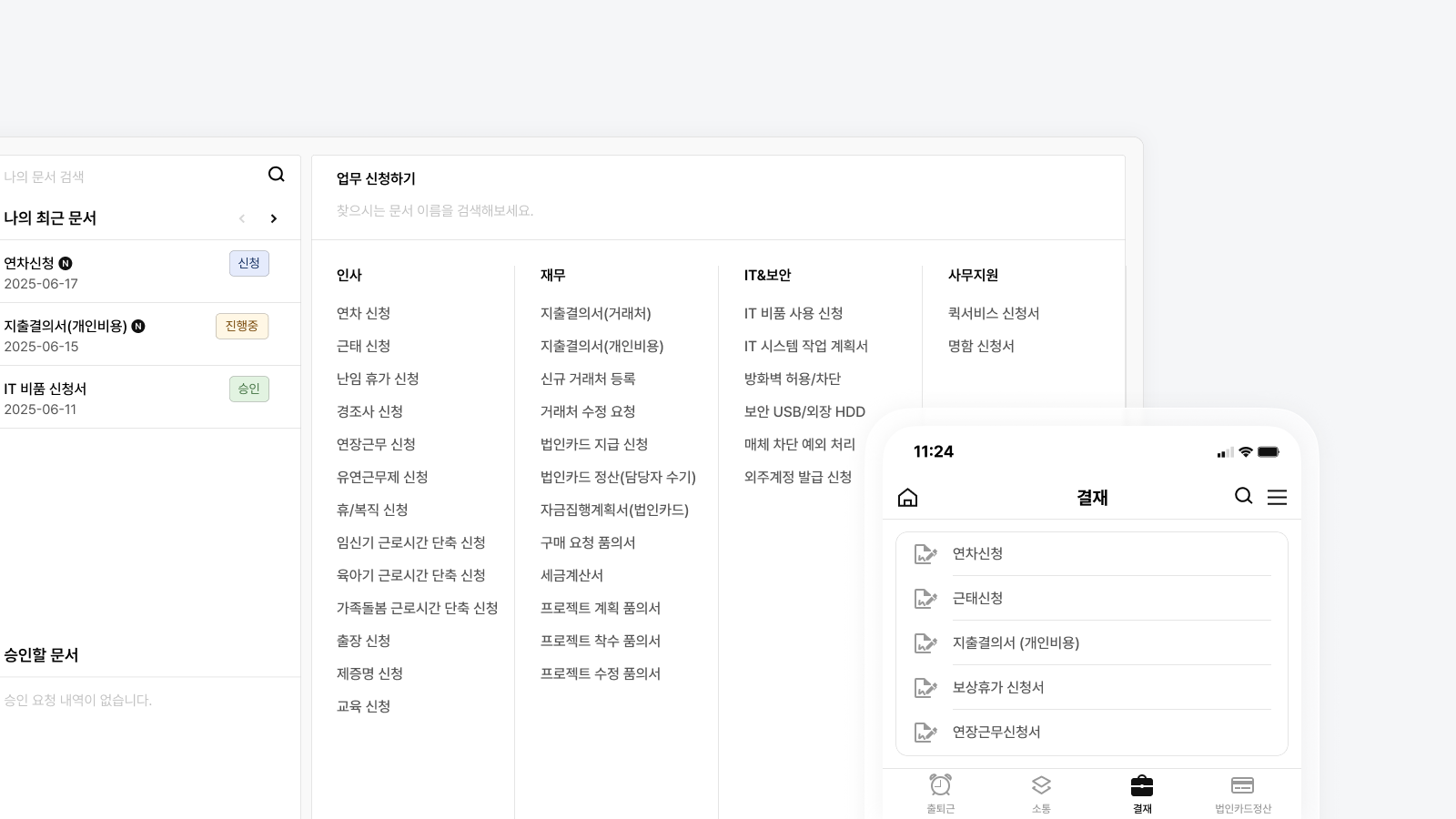Tap the document icon beside 연차신청 in mobile list

point(925,553)
